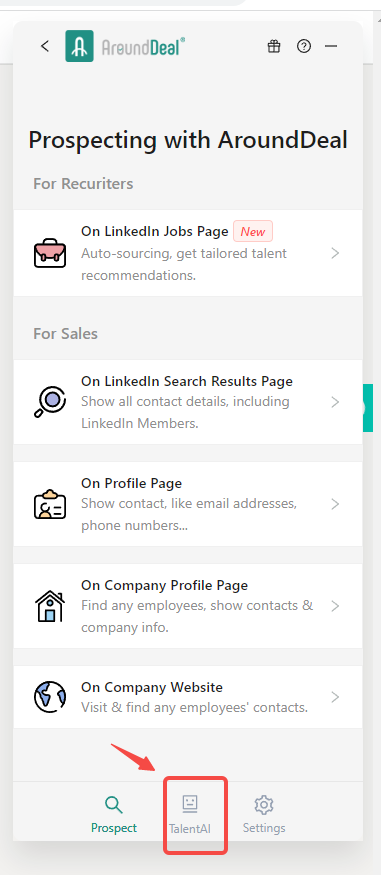Switch to the Settings tab
Viewport: 381px width, 875px height.
[264, 815]
